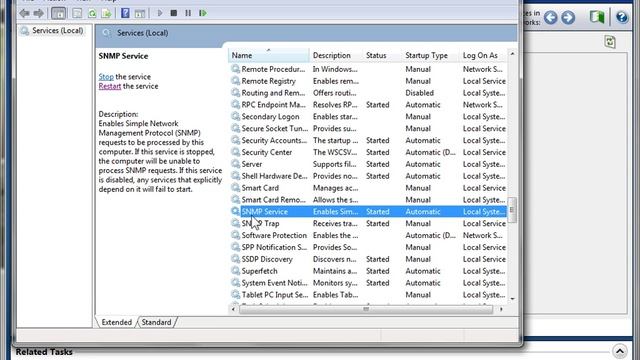The height and width of the screenshot is (360, 640).
Task: Select SPP Notification S... service name
Action: pos(274,247)
